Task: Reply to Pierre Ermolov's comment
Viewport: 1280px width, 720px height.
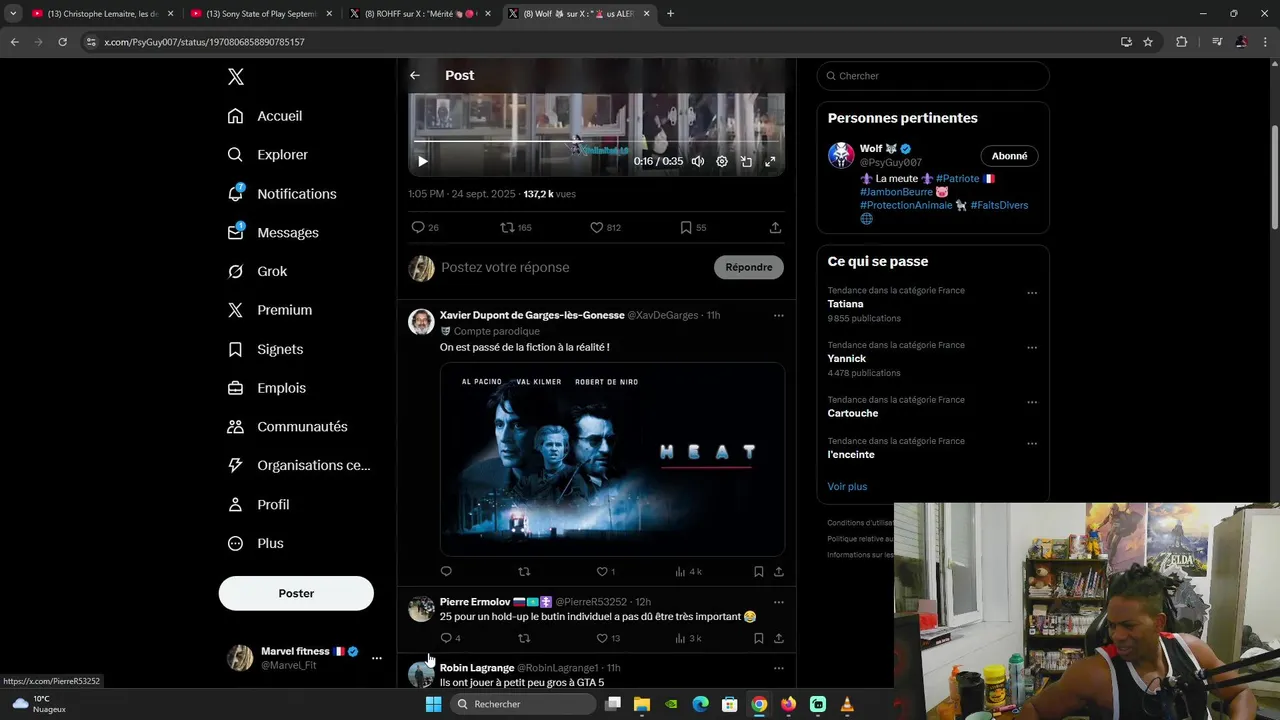Action: [450, 638]
